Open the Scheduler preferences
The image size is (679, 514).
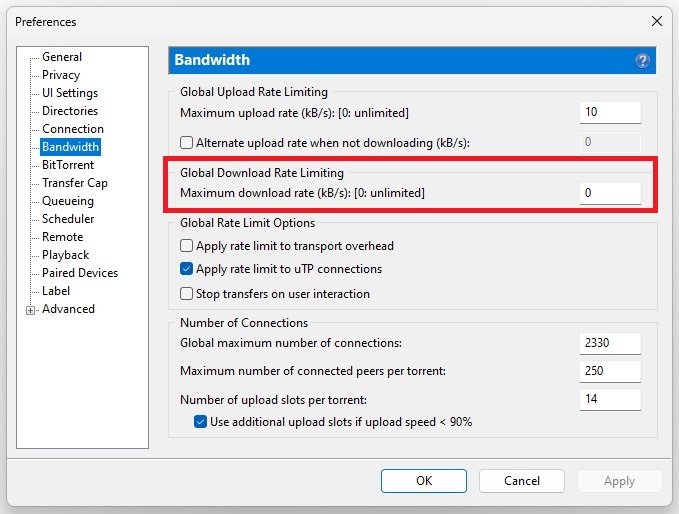(68, 219)
